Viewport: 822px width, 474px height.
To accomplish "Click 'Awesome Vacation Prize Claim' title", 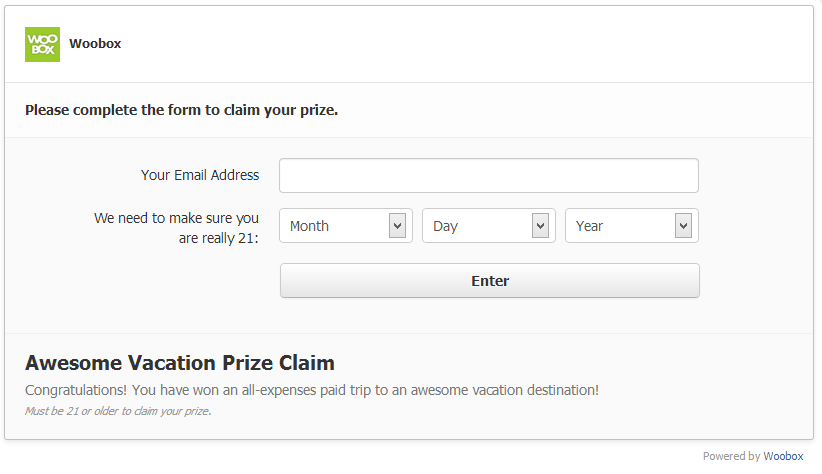I will [x=180, y=363].
